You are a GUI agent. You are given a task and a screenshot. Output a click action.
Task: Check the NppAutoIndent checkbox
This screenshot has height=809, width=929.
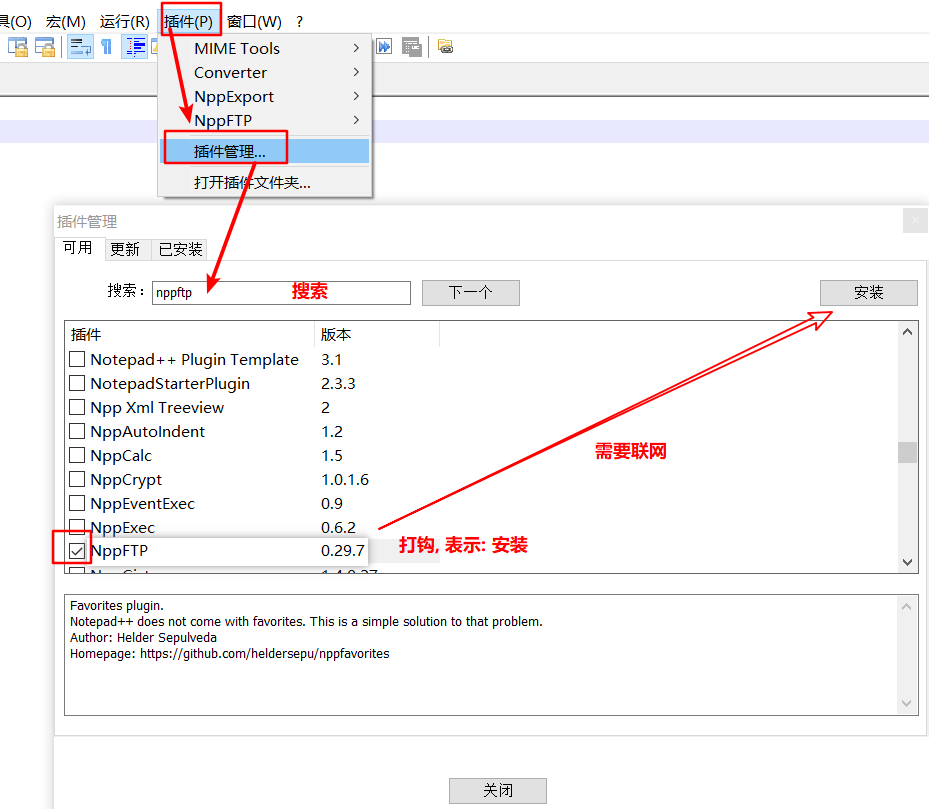click(x=77, y=431)
